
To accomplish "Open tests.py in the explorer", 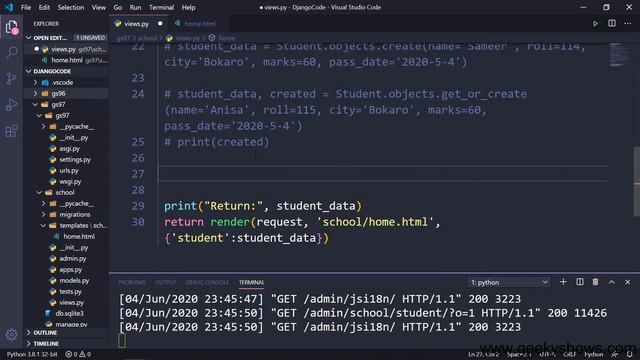I will [x=70, y=291].
